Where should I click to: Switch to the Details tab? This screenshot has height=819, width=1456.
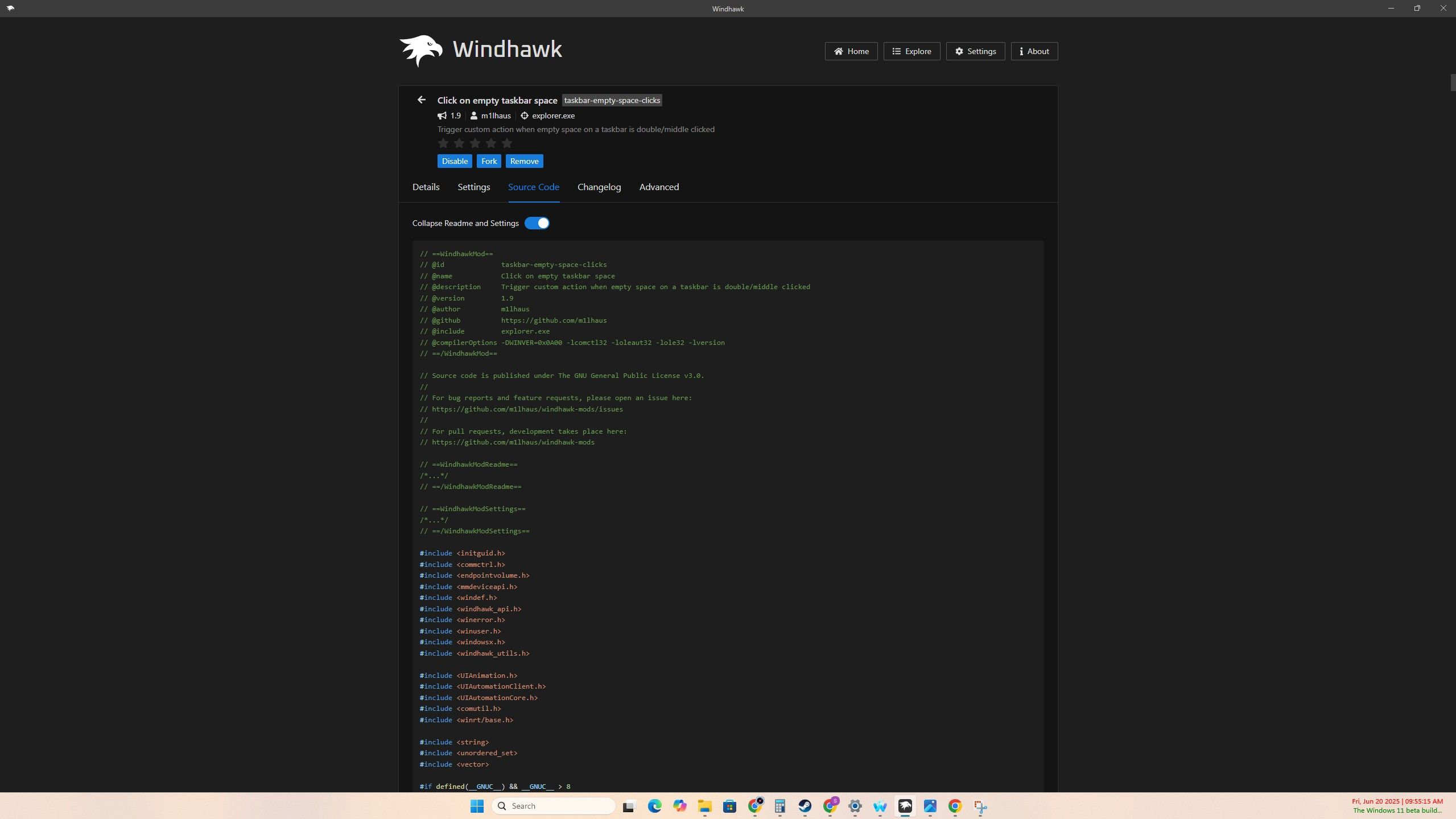[426, 187]
